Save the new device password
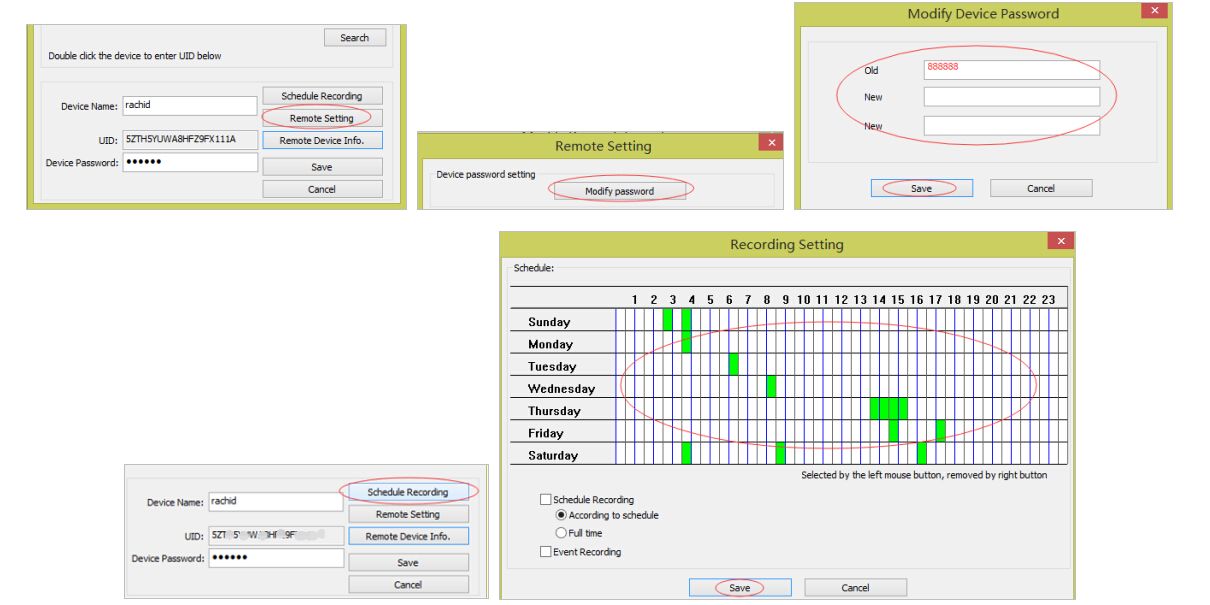 click(920, 187)
